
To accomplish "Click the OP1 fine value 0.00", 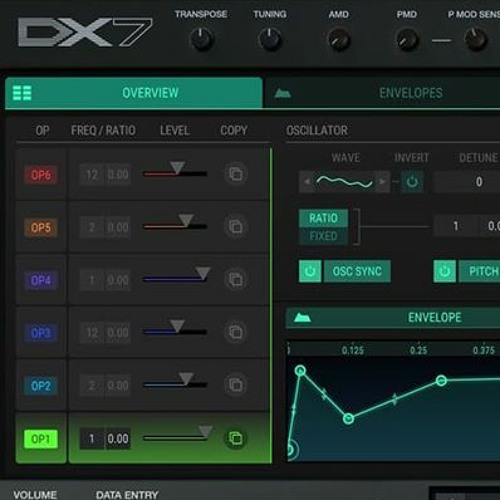I will click(118, 439).
